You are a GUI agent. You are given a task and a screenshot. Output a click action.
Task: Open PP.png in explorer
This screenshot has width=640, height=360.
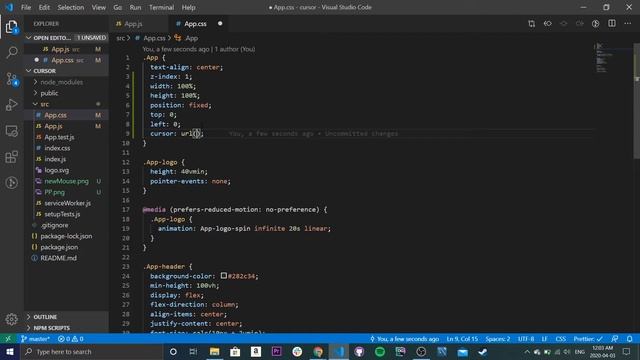click(54, 192)
